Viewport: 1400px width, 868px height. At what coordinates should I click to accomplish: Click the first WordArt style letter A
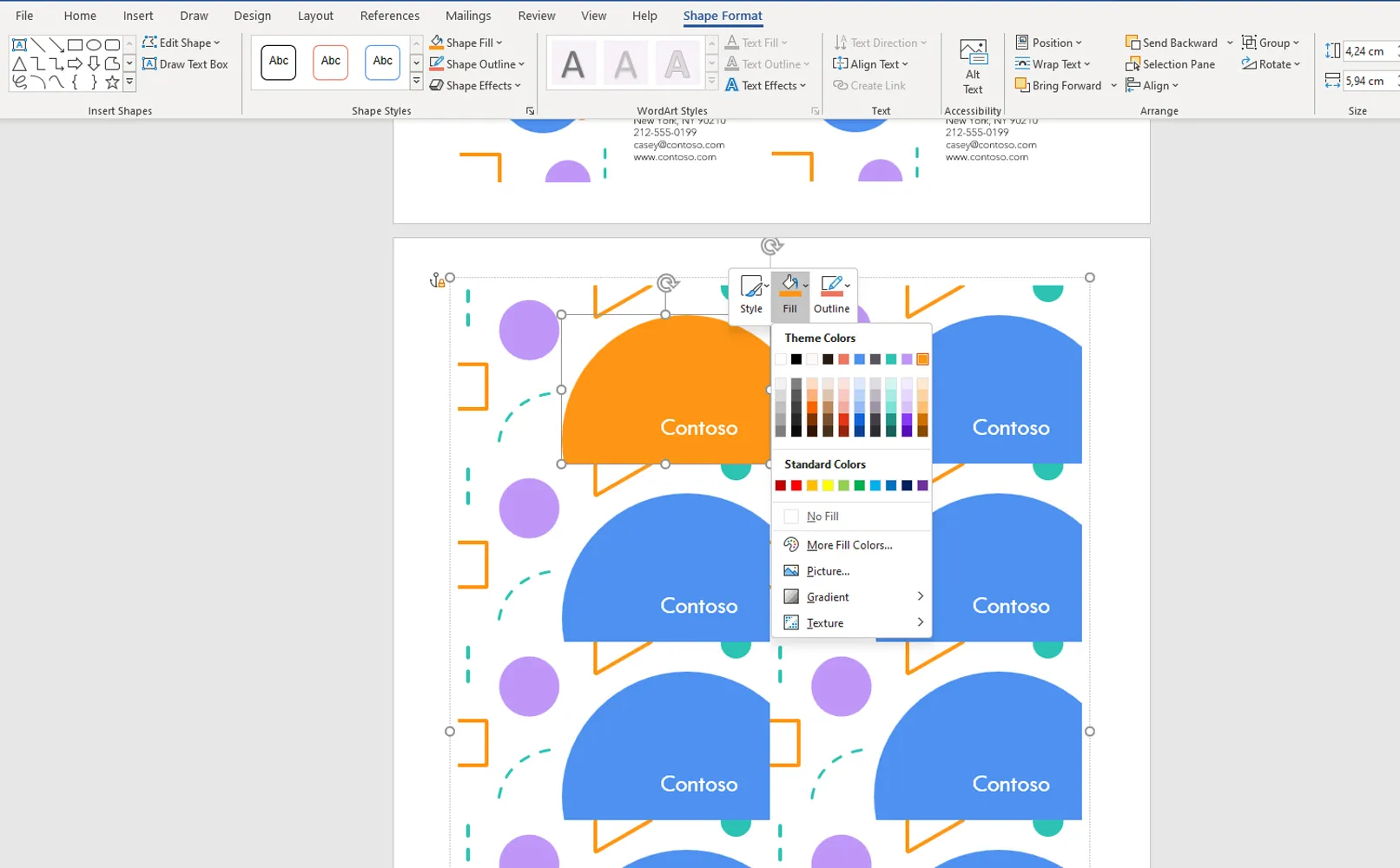point(573,64)
